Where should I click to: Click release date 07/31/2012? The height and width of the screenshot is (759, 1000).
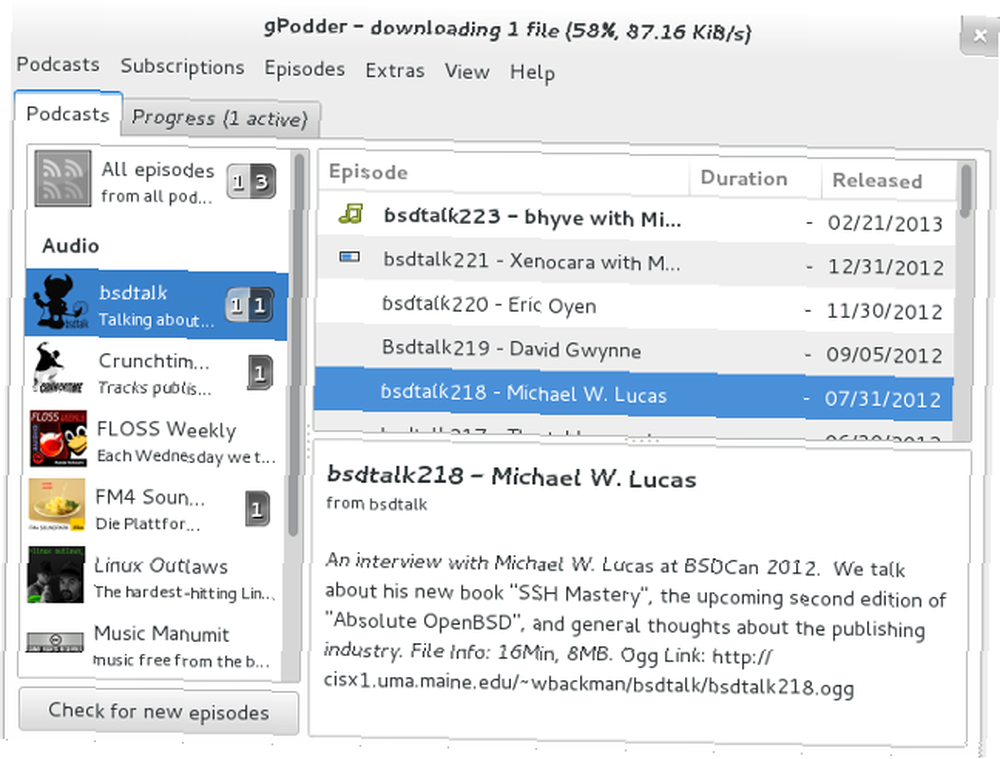pyautogui.click(x=883, y=399)
